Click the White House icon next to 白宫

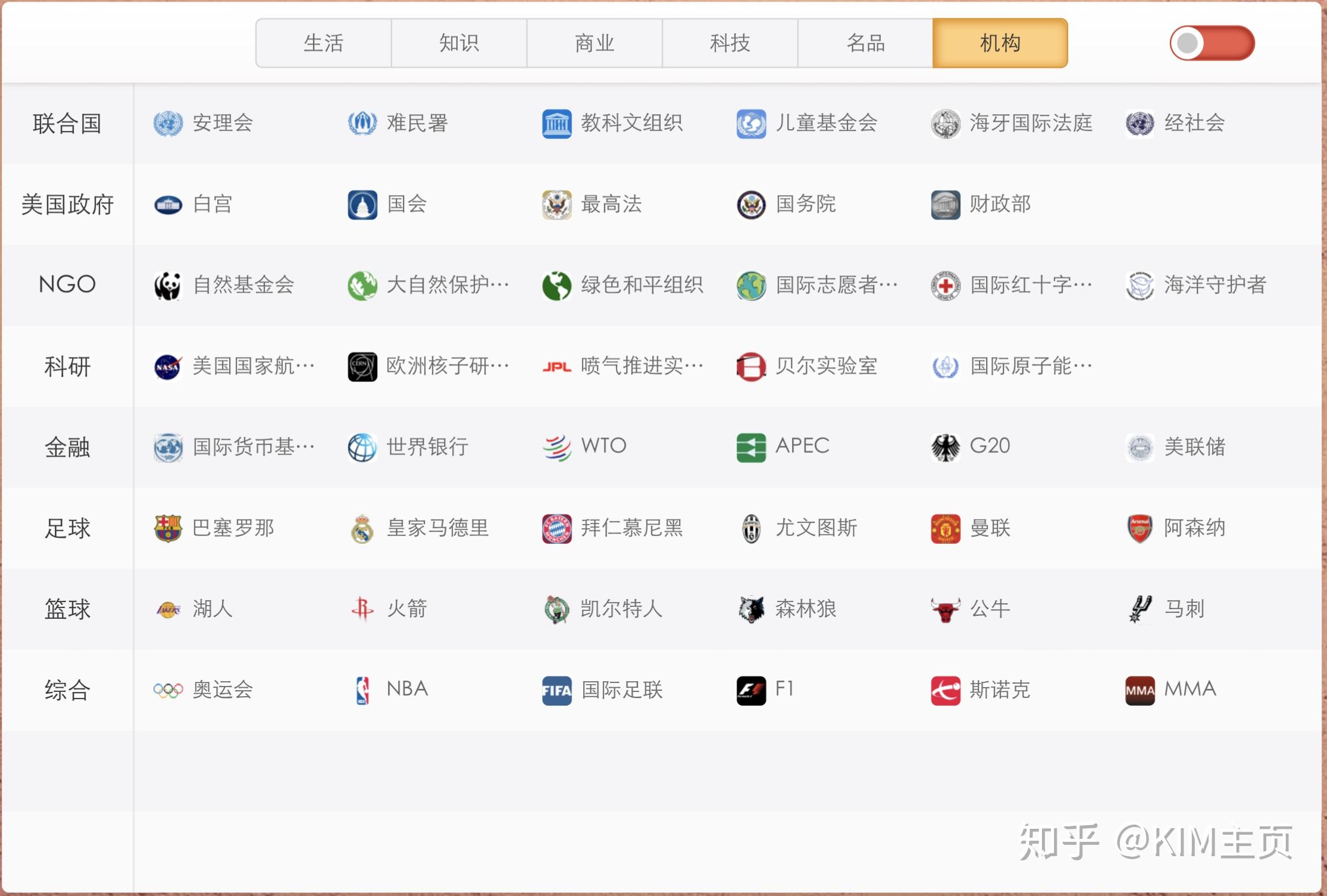click(168, 205)
